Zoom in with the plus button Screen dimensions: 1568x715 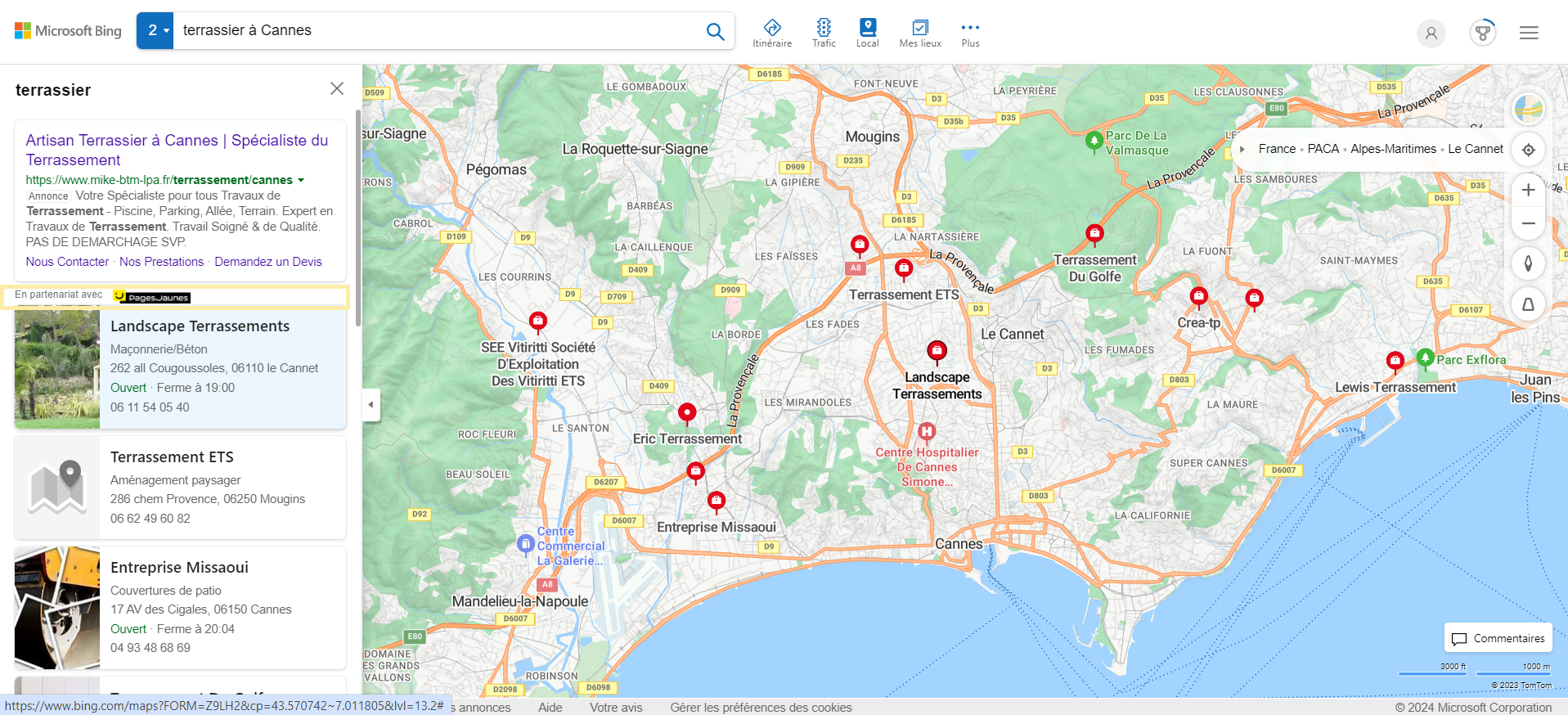coord(1528,190)
